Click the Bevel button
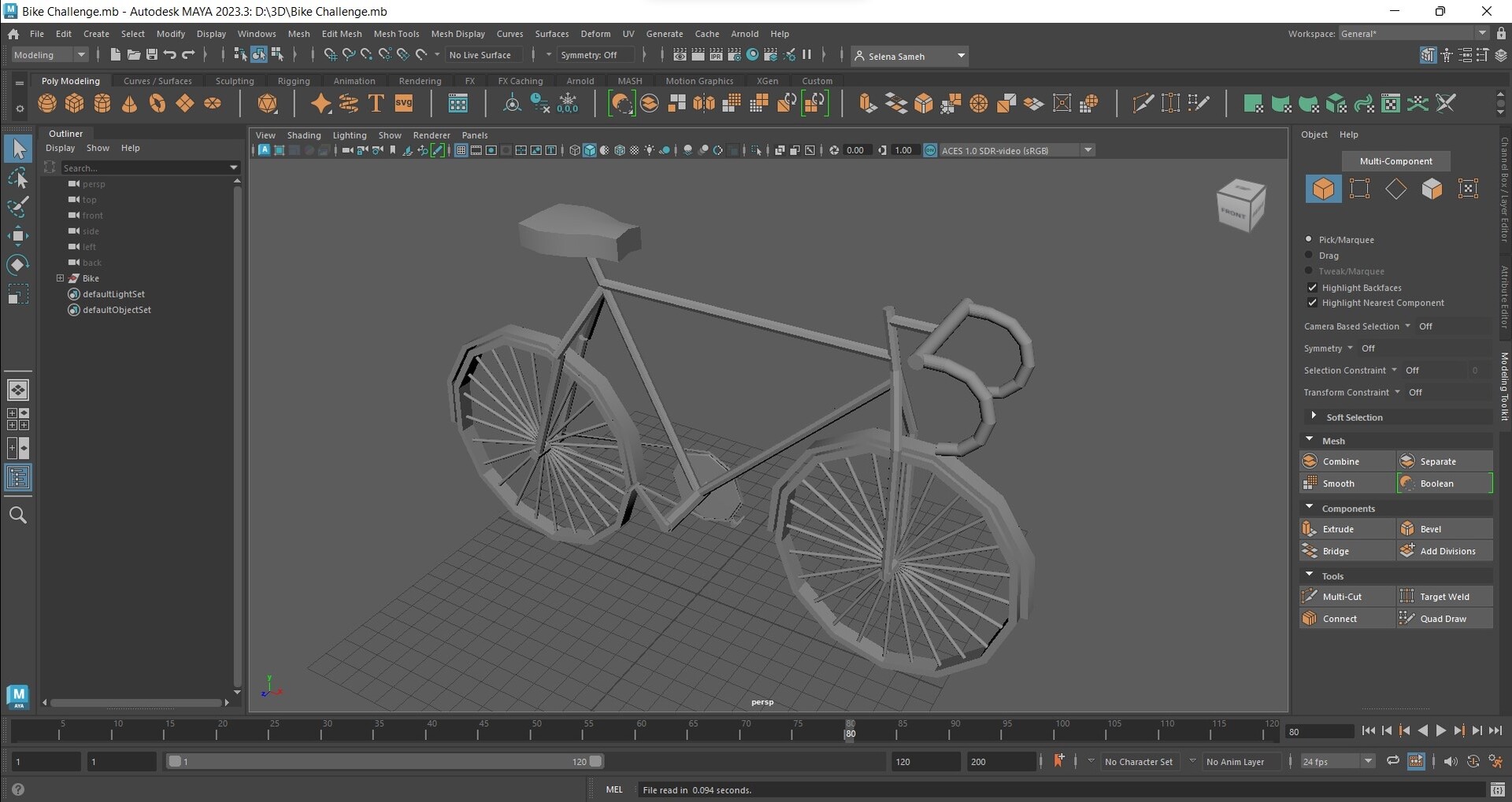Image resolution: width=1512 pixels, height=802 pixels. [1430, 529]
